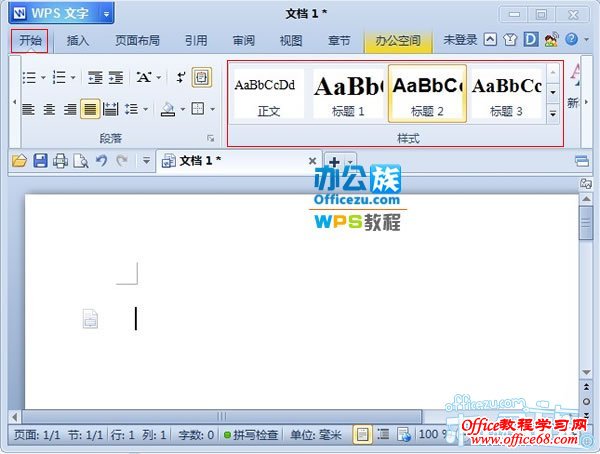The image size is (600, 454).
Task: Customize quick access toolbar dropdown
Action: (146, 161)
